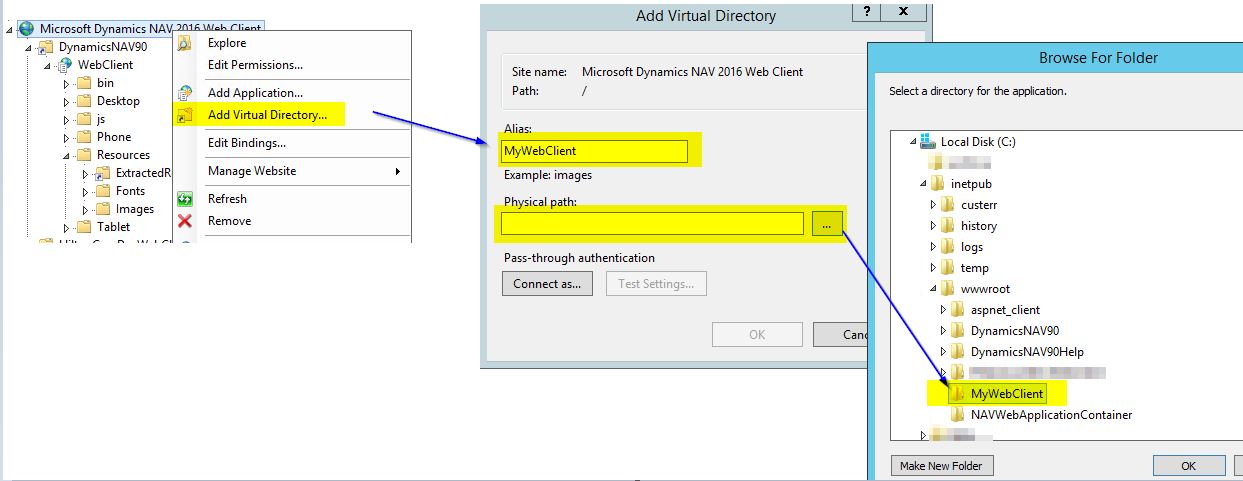Collapse the wwwroot folder in browser
The width and height of the screenshot is (1243, 481).
(934, 289)
